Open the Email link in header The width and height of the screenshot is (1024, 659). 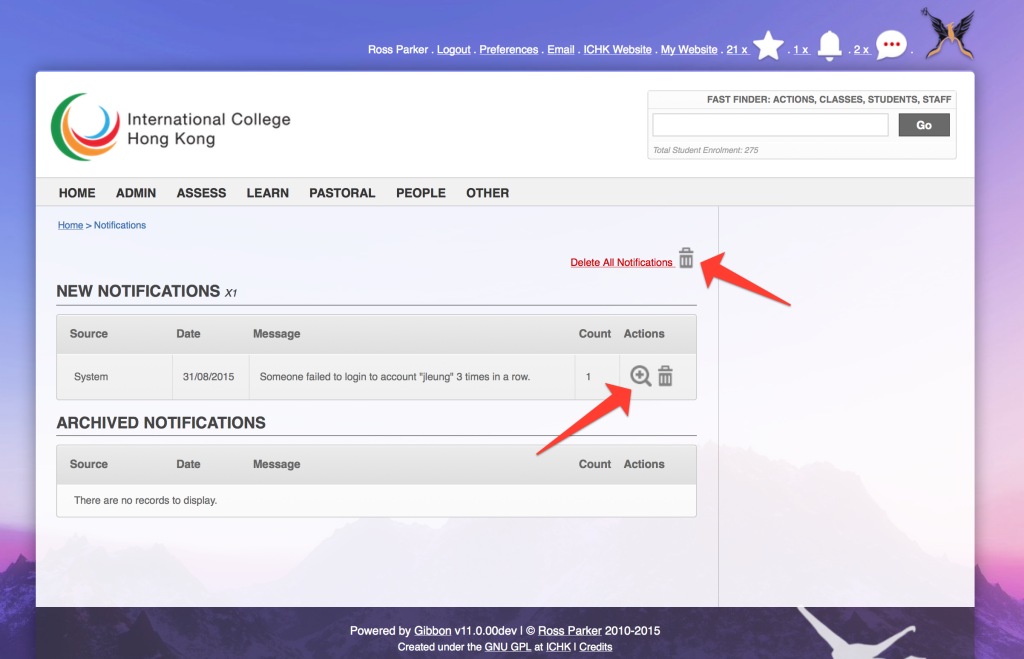(x=561, y=50)
